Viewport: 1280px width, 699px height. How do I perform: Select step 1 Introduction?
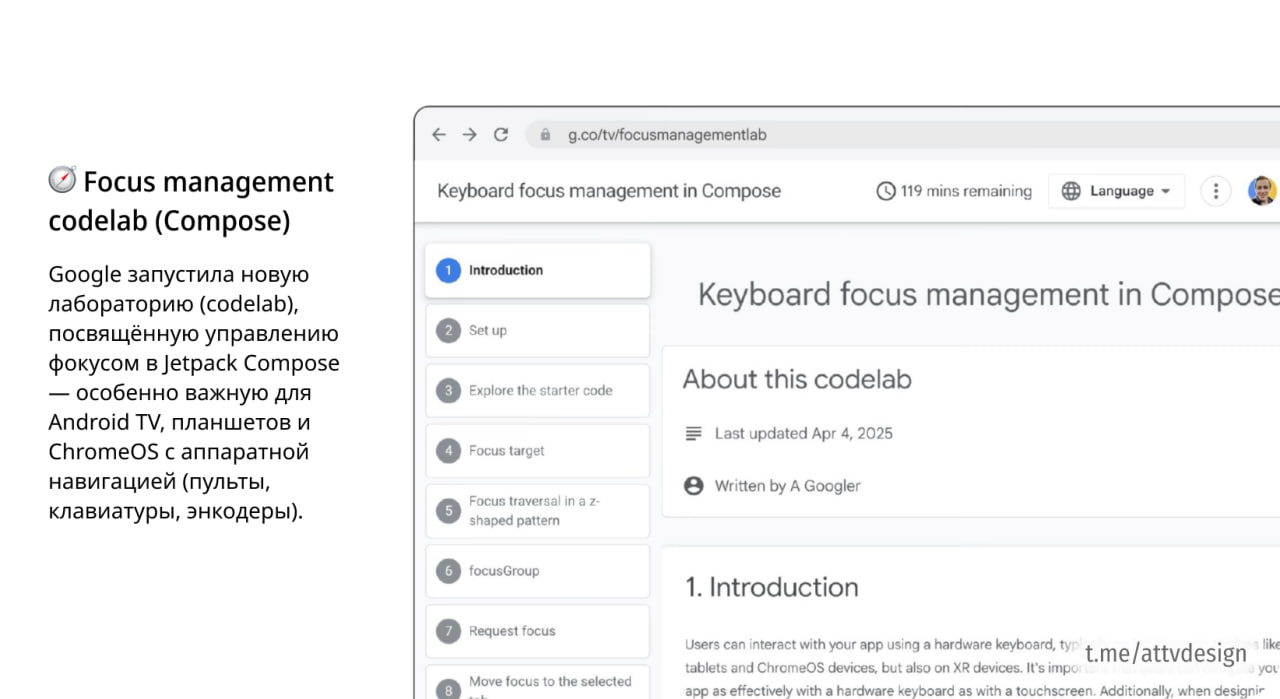(x=538, y=270)
